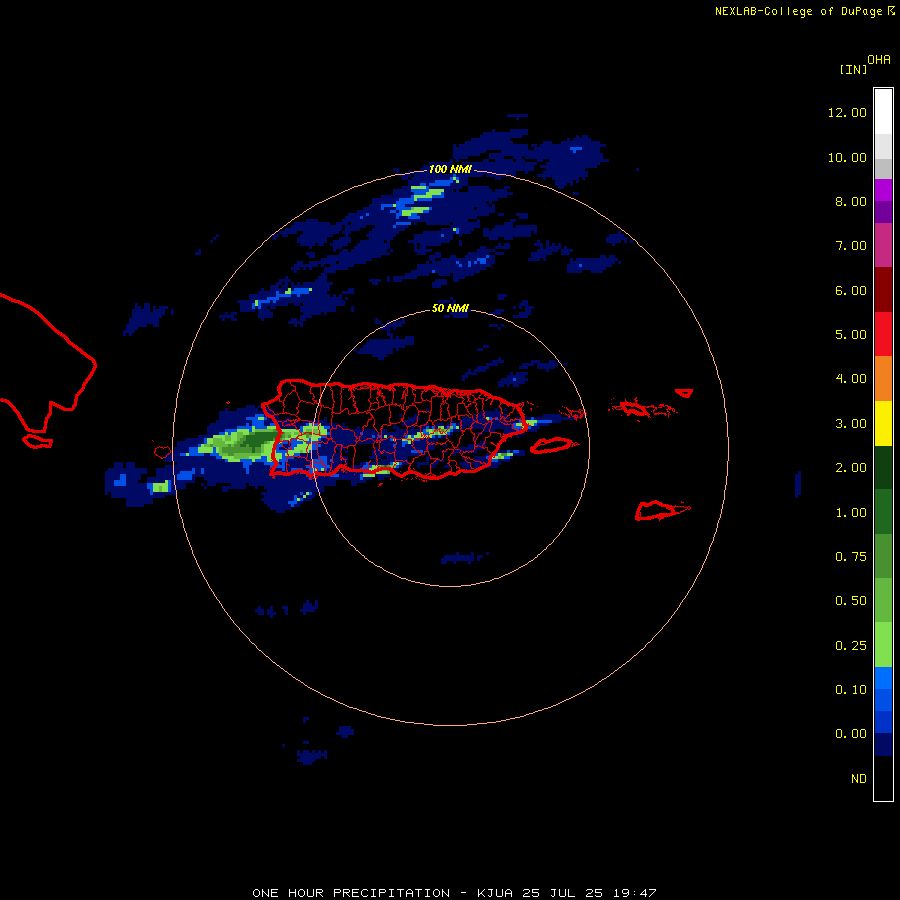
Task: Click the 0.10 legend value
Action: pyautogui.click(x=851, y=690)
